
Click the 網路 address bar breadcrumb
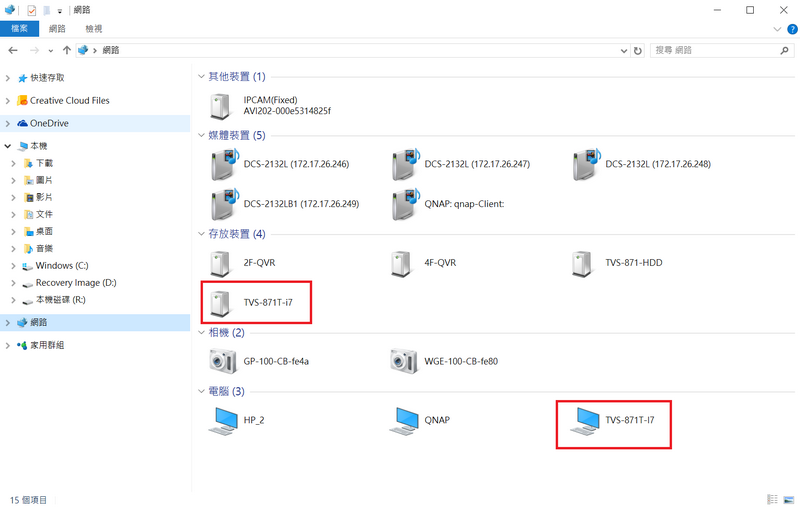click(111, 50)
